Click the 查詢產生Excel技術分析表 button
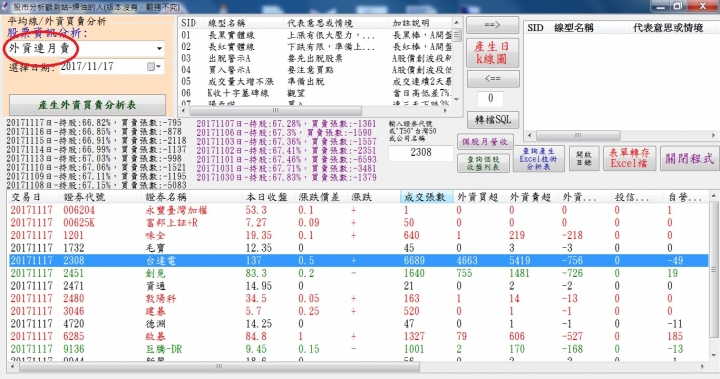Screen dimensions: 720x379 pyautogui.click(x=538, y=159)
